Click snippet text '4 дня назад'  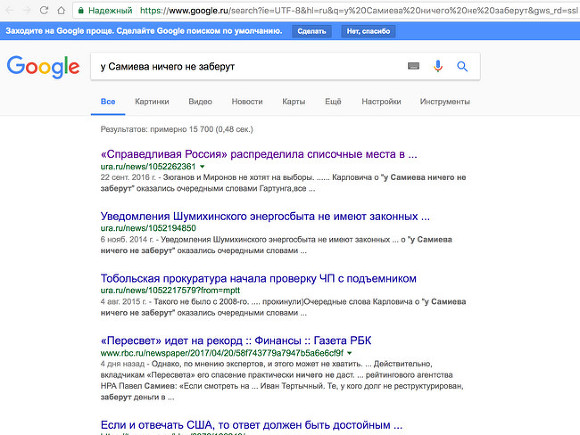[122, 364]
